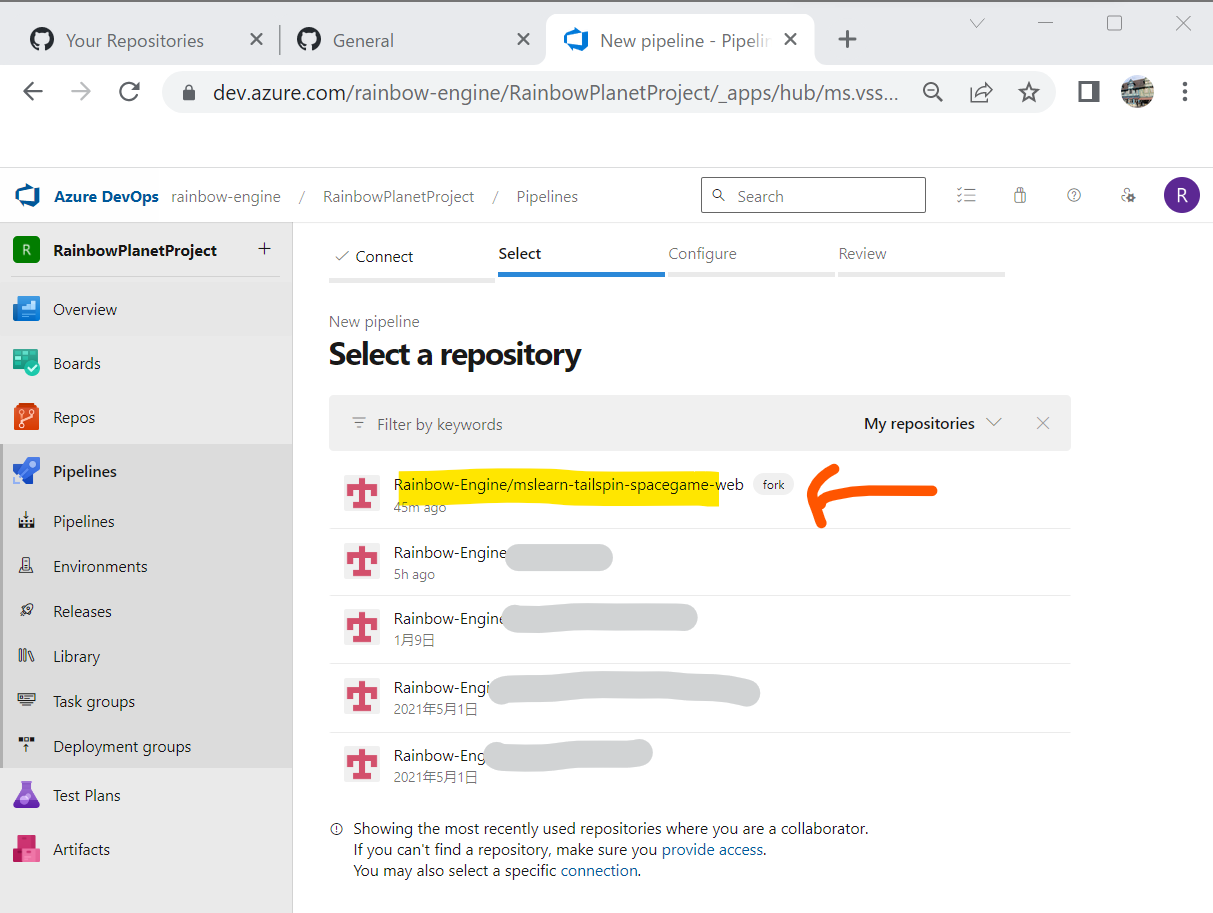Clear the filter with the X icon
Screen dimensions: 1213x913
click(x=1043, y=423)
